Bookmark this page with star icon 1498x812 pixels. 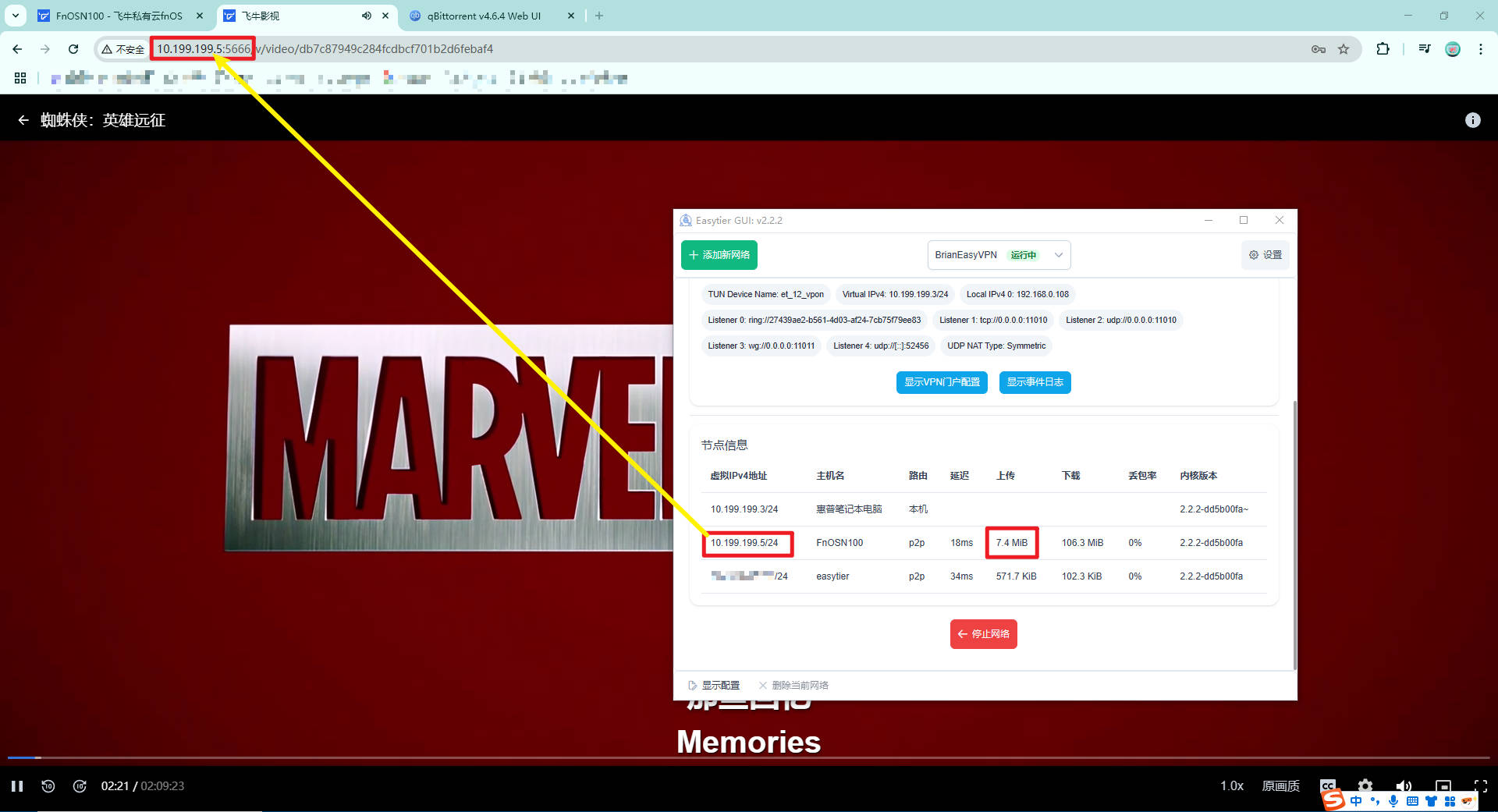1344,49
